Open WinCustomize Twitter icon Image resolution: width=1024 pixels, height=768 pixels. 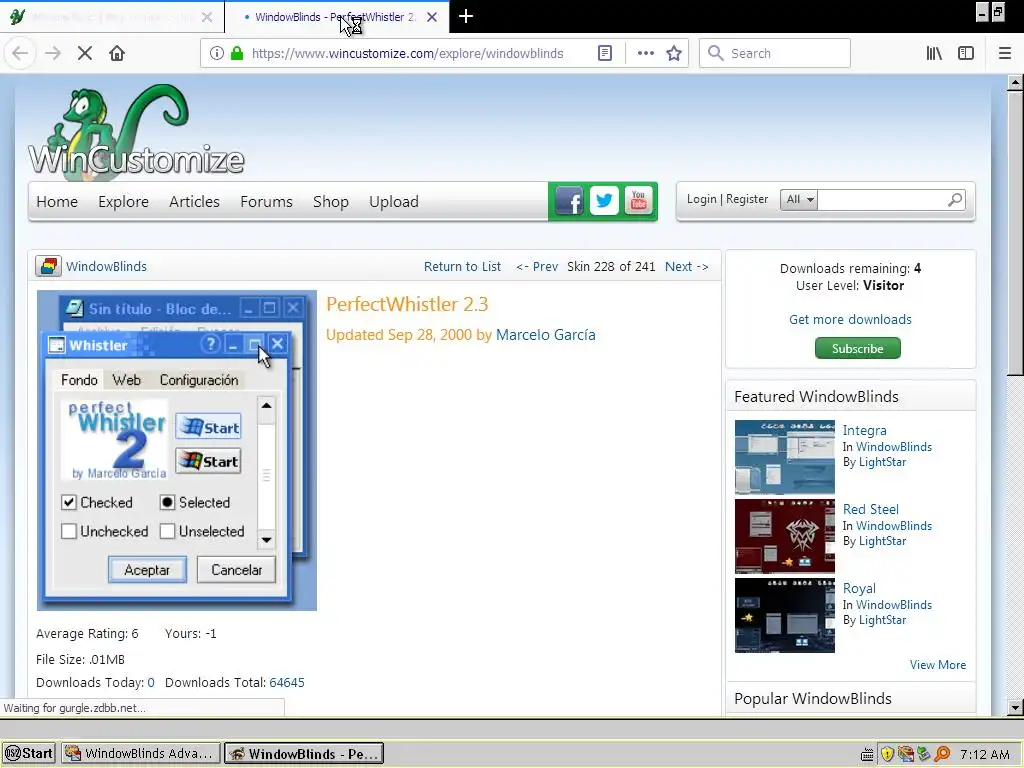(604, 200)
